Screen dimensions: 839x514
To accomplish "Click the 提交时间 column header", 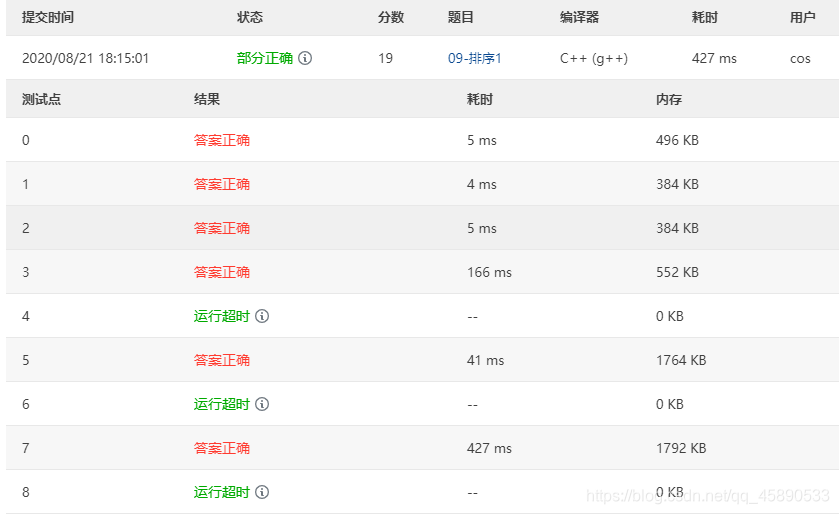I will pyautogui.click(x=48, y=17).
